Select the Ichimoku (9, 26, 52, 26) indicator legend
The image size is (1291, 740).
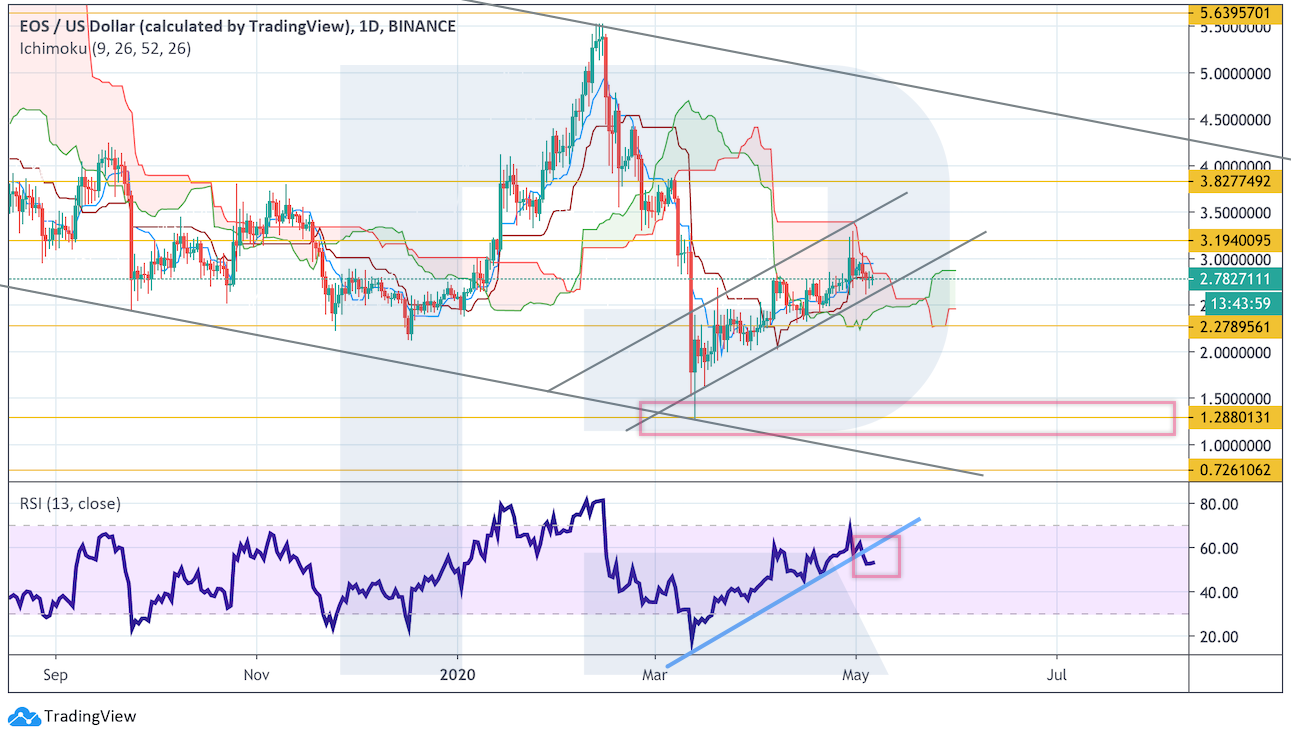pyautogui.click(x=106, y=48)
